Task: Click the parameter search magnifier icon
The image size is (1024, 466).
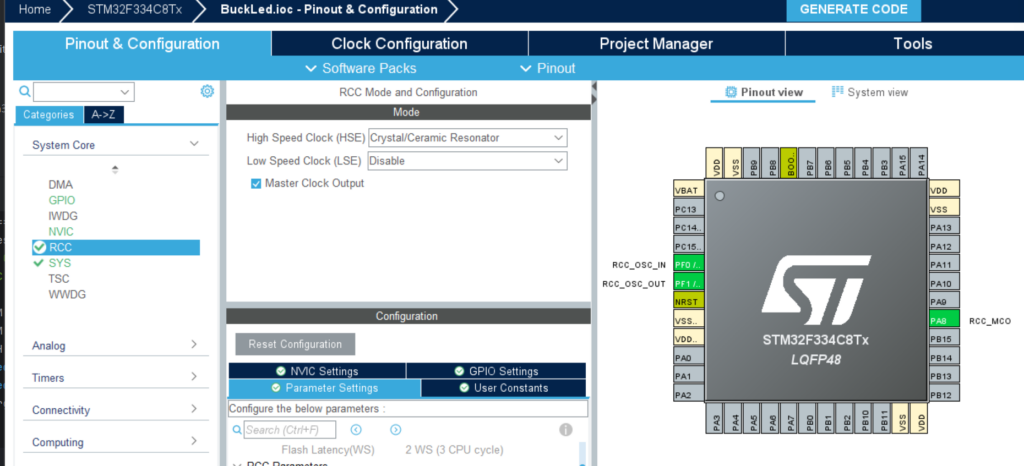Action: click(238, 429)
